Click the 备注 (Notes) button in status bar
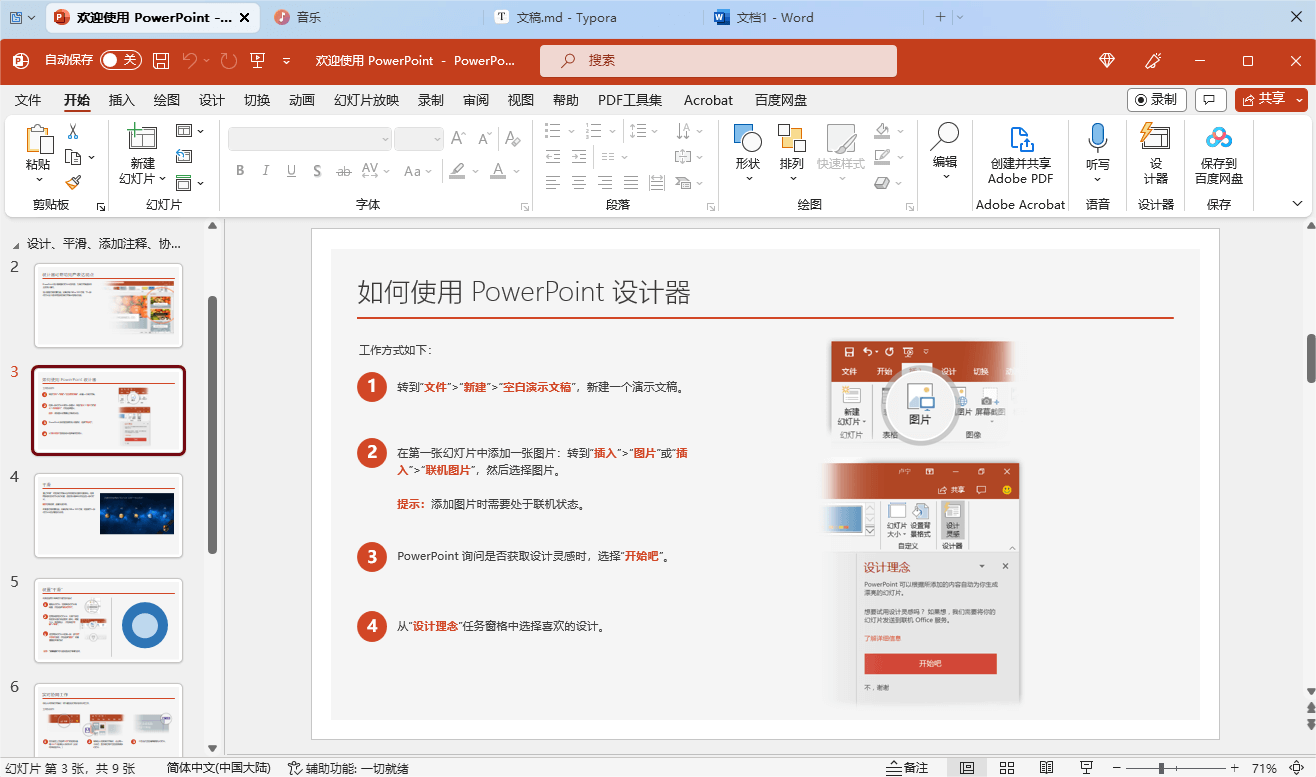 [907, 768]
